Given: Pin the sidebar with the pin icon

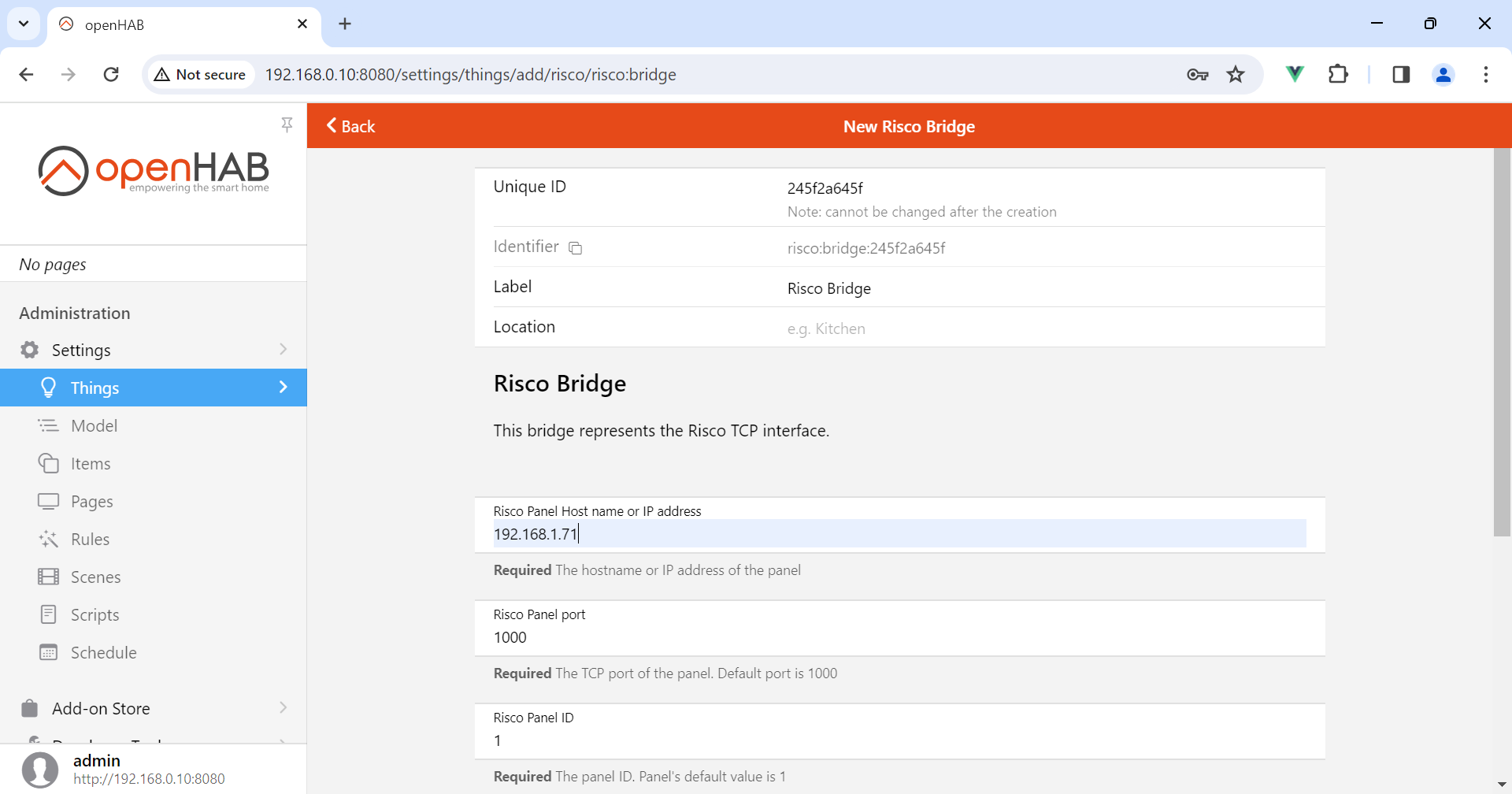Looking at the screenshot, I should click(x=287, y=124).
